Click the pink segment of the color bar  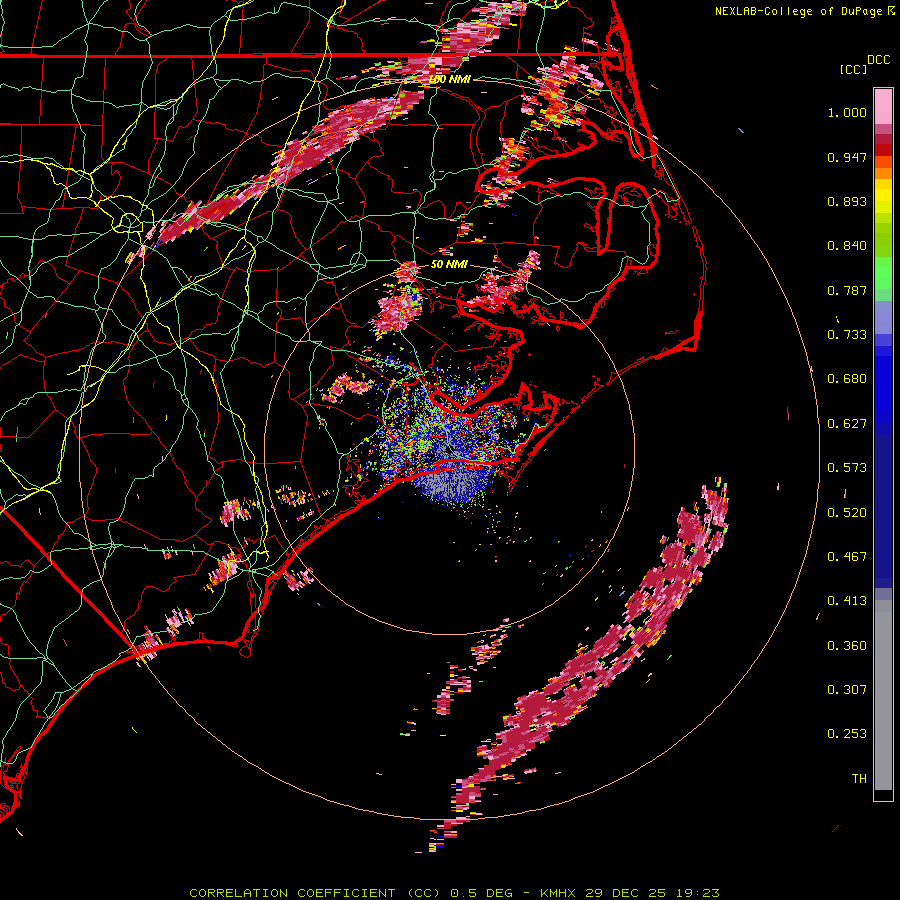tap(883, 107)
